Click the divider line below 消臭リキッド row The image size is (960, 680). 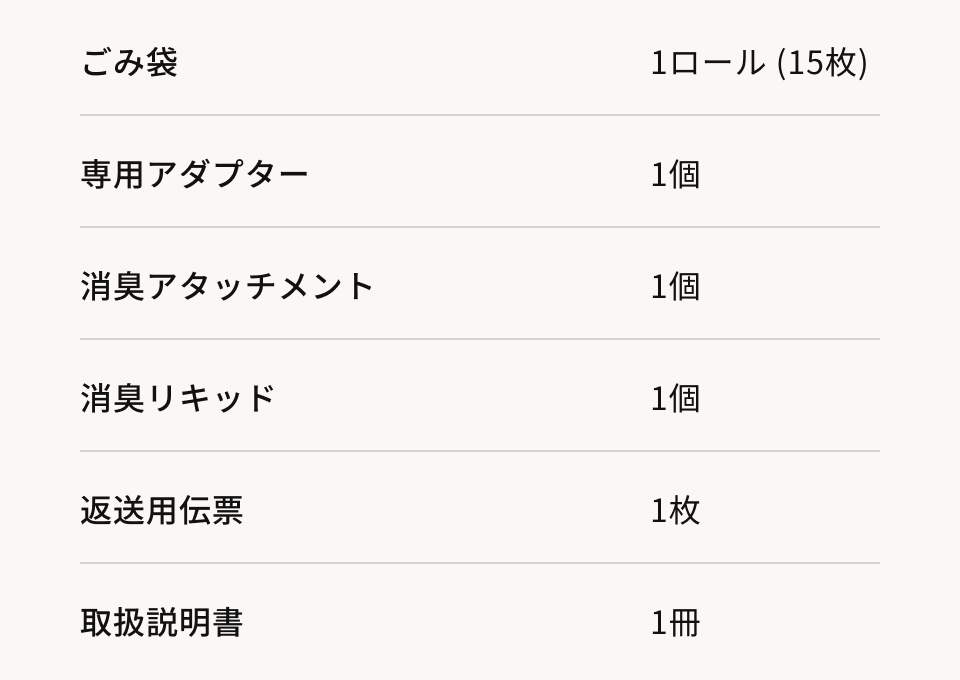(x=480, y=450)
